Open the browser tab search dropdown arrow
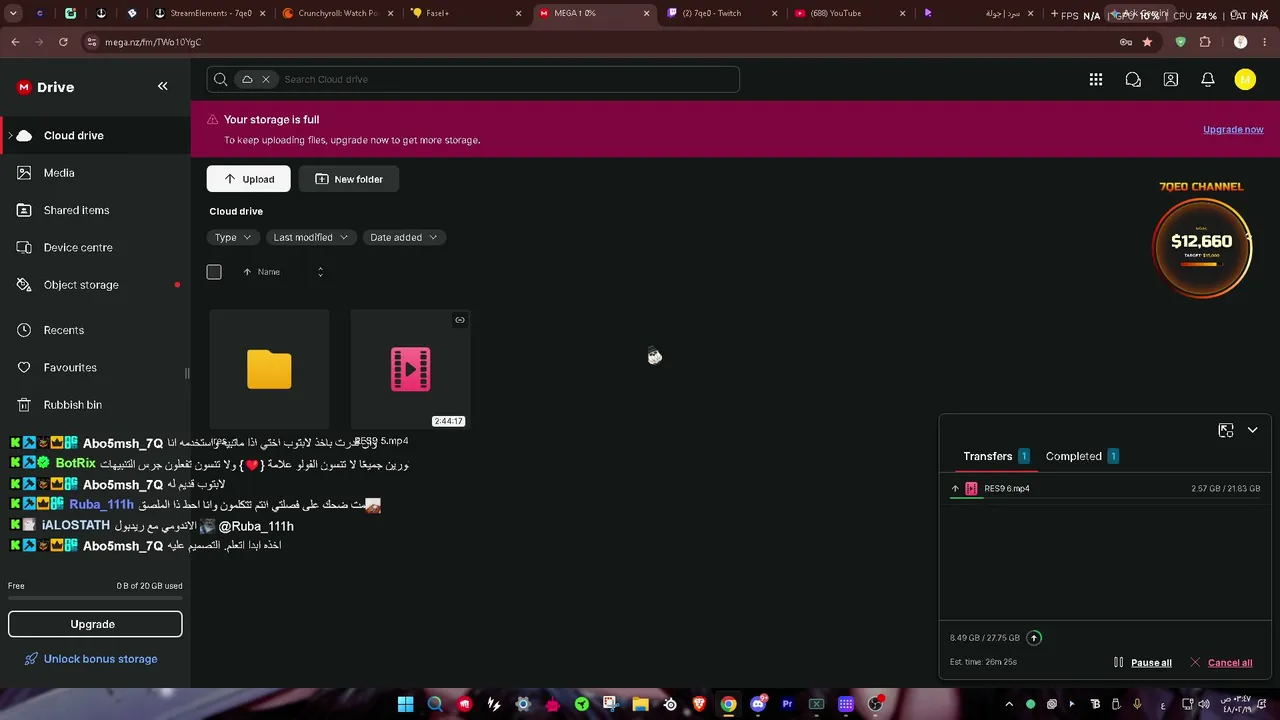The height and width of the screenshot is (720, 1280). pos(13,13)
